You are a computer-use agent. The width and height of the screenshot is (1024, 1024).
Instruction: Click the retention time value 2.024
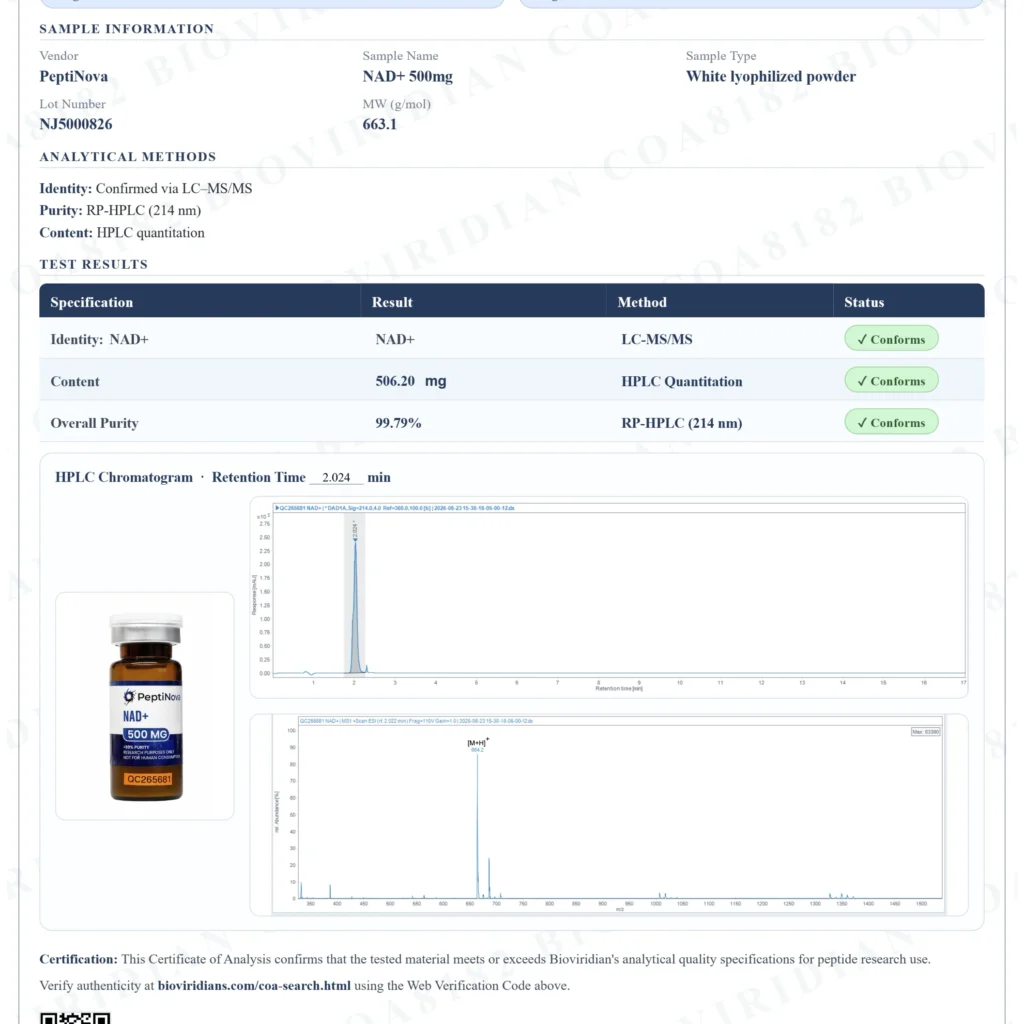pyautogui.click(x=336, y=477)
